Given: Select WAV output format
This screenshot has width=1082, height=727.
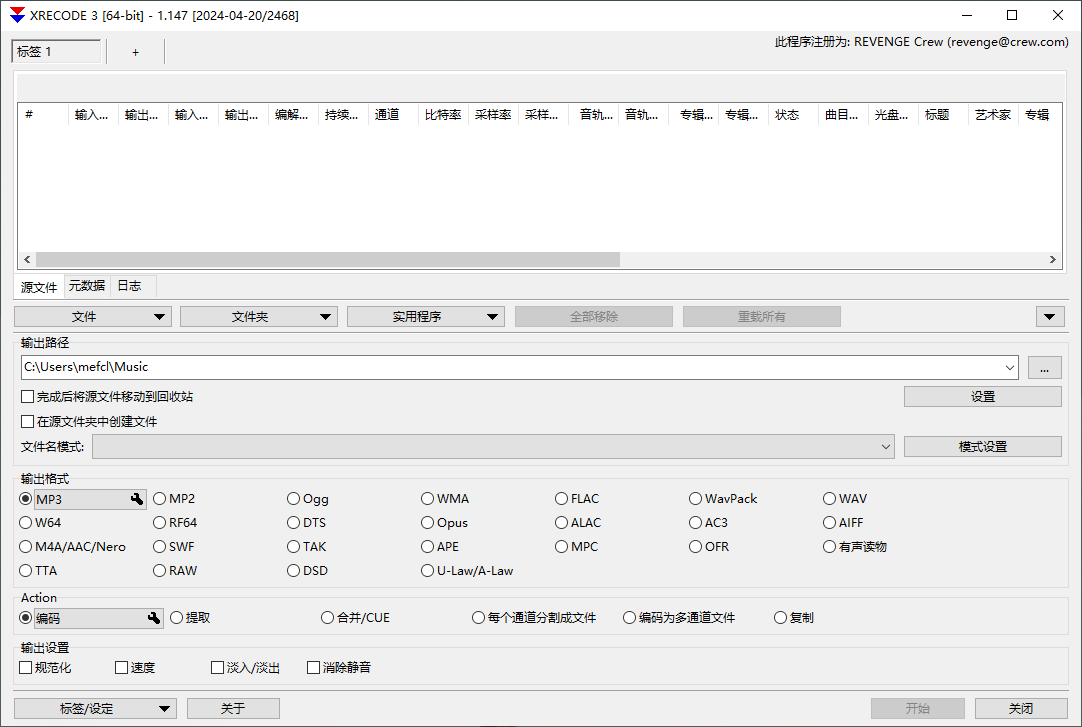Looking at the screenshot, I should (830, 498).
